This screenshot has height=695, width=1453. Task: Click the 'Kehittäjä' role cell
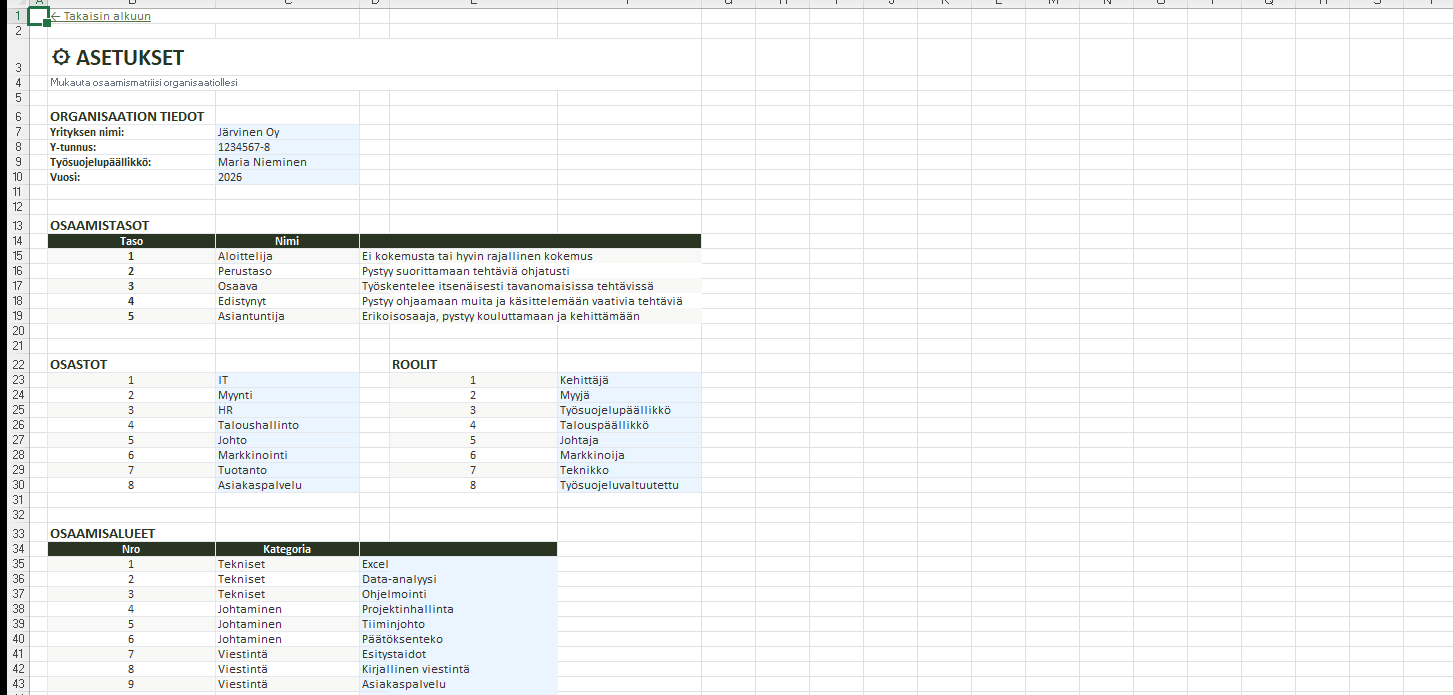point(628,380)
